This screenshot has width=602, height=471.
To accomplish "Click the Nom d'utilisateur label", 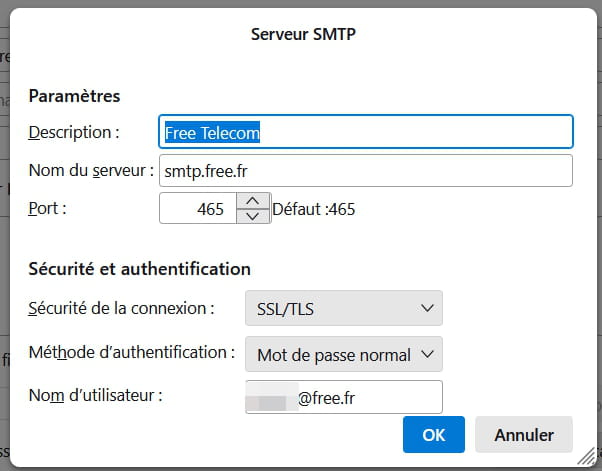I will [x=96, y=395].
